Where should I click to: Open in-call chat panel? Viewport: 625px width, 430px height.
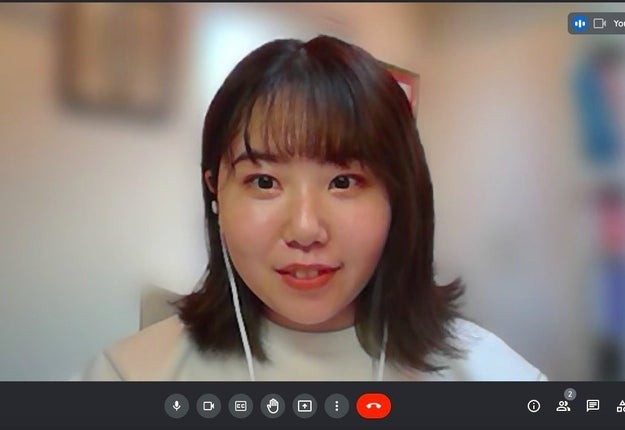point(593,406)
